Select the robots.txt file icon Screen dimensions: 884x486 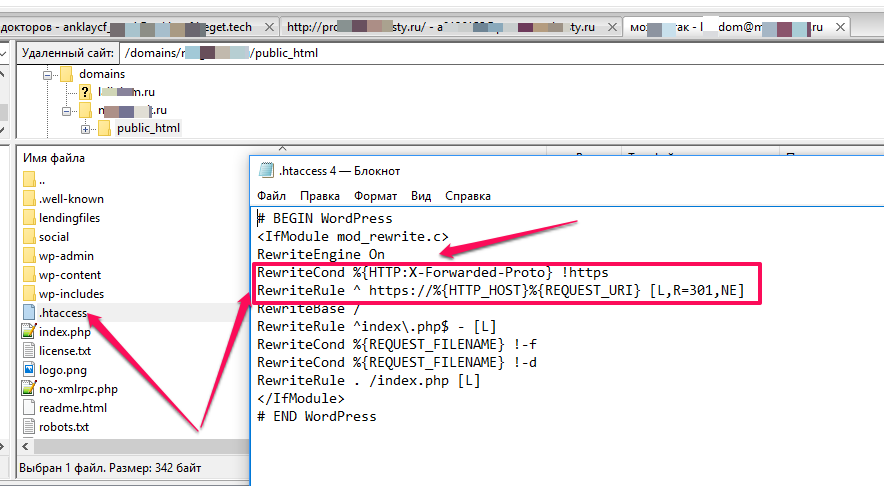point(28,427)
